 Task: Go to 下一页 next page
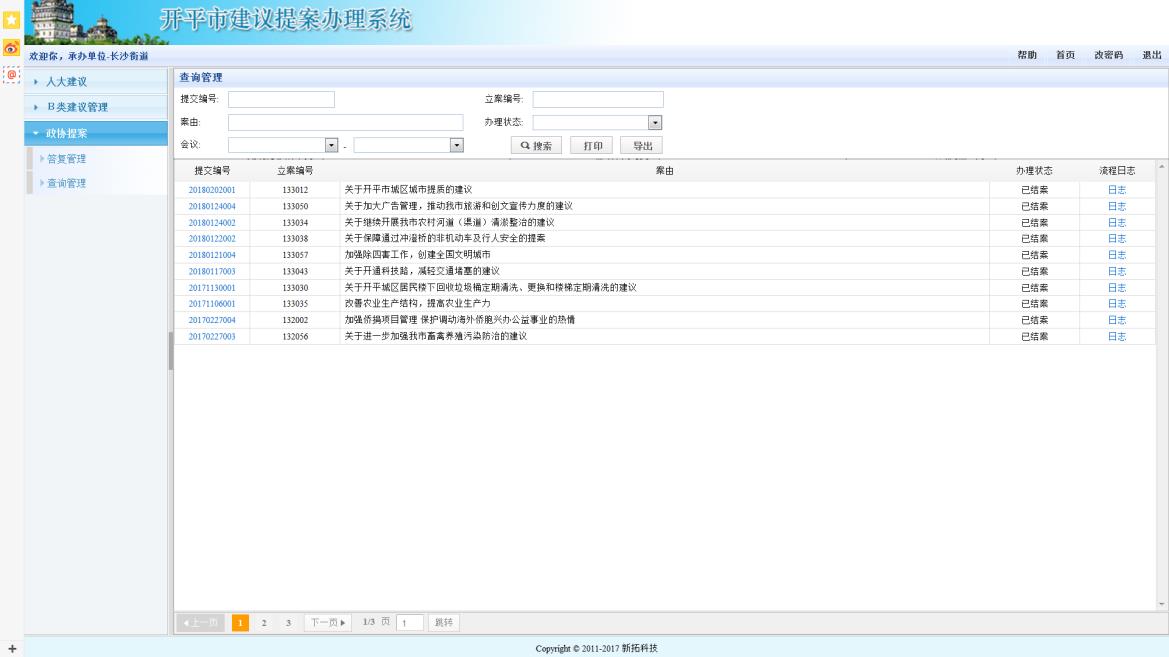coord(330,622)
